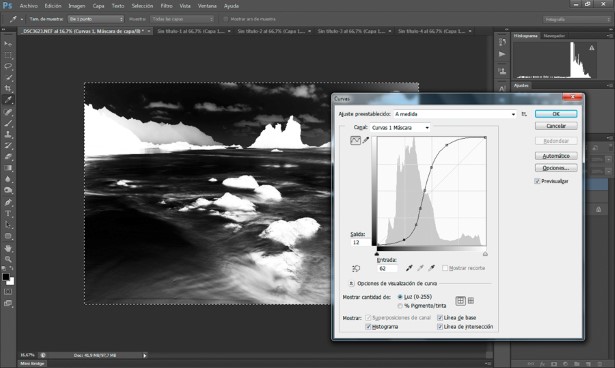This screenshot has width=615, height=368.
Task: Open the Ajuste preestablecido dropdown
Action: 455,114
